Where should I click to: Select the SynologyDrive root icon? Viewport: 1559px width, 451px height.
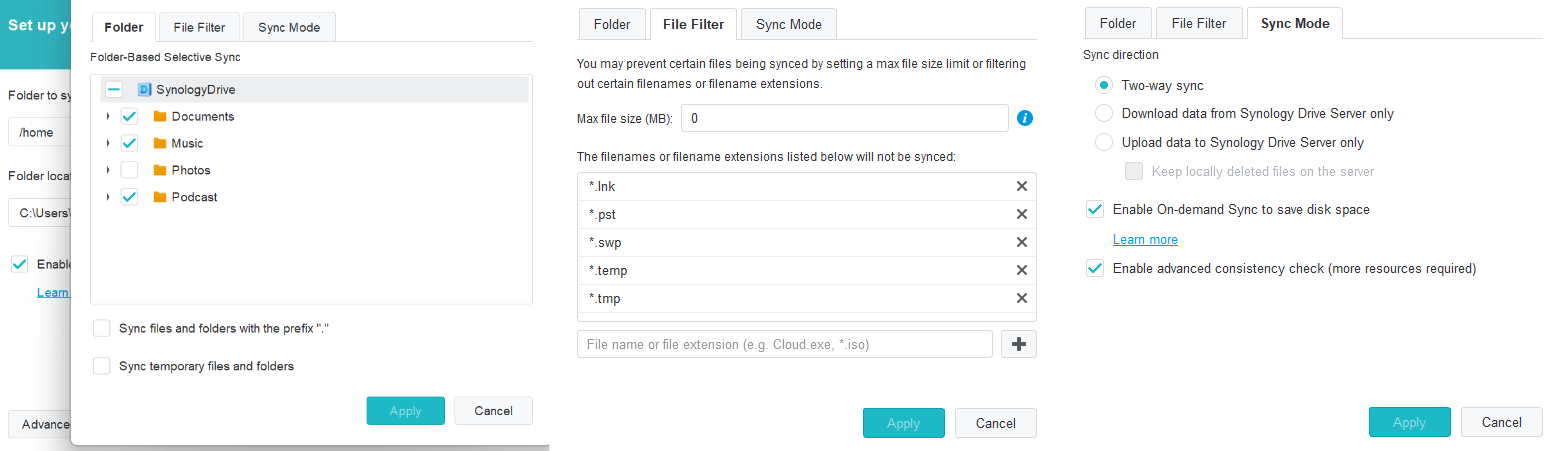click(x=144, y=89)
